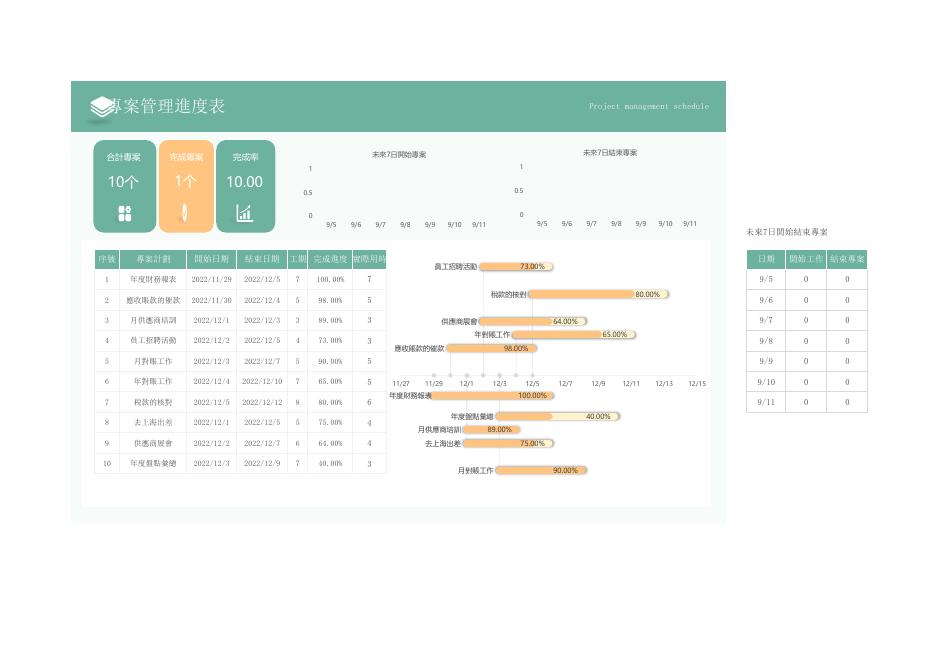Select the 開始工作 header in side table
Image resolution: width=936 pixels, height=662 pixels.
[x=806, y=259]
